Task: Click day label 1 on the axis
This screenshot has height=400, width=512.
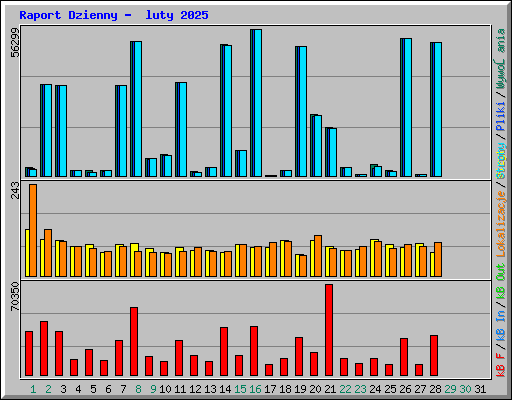Action: pyautogui.click(x=33, y=389)
